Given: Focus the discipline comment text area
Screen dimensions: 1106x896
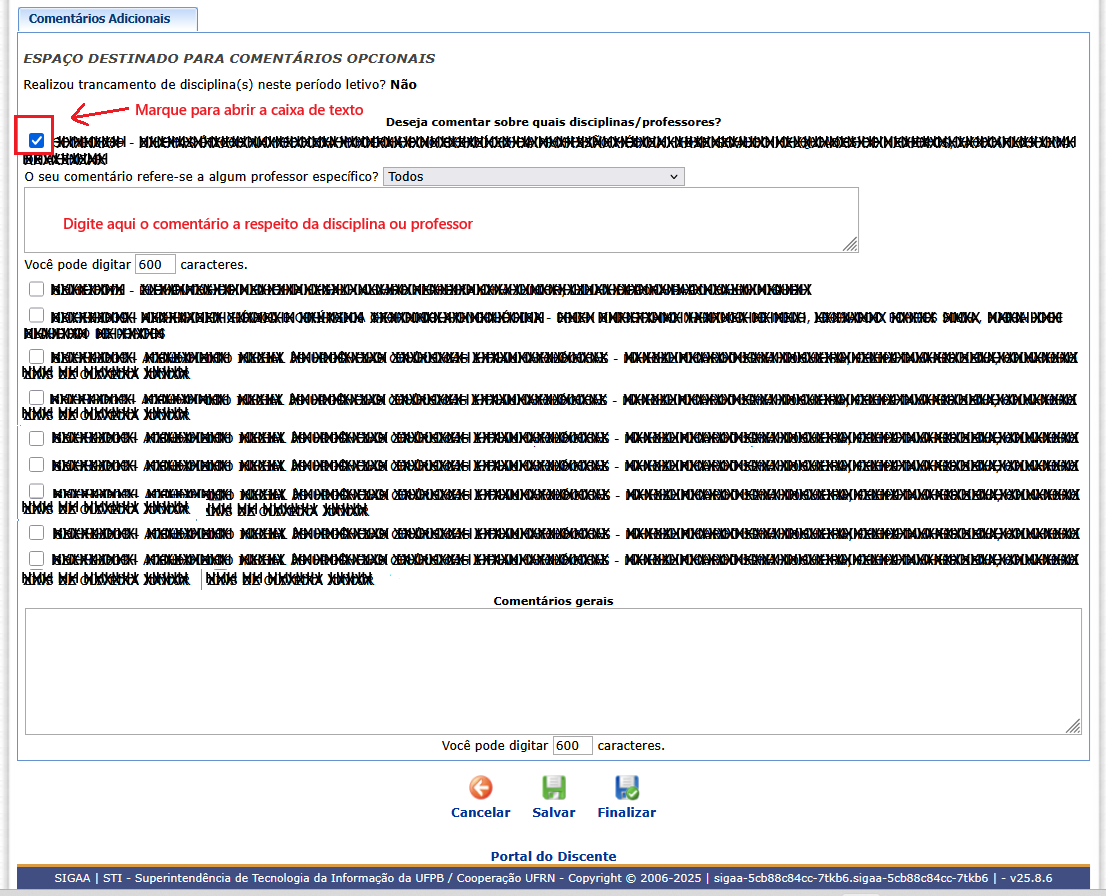Looking at the screenshot, I should pyautogui.click(x=440, y=220).
